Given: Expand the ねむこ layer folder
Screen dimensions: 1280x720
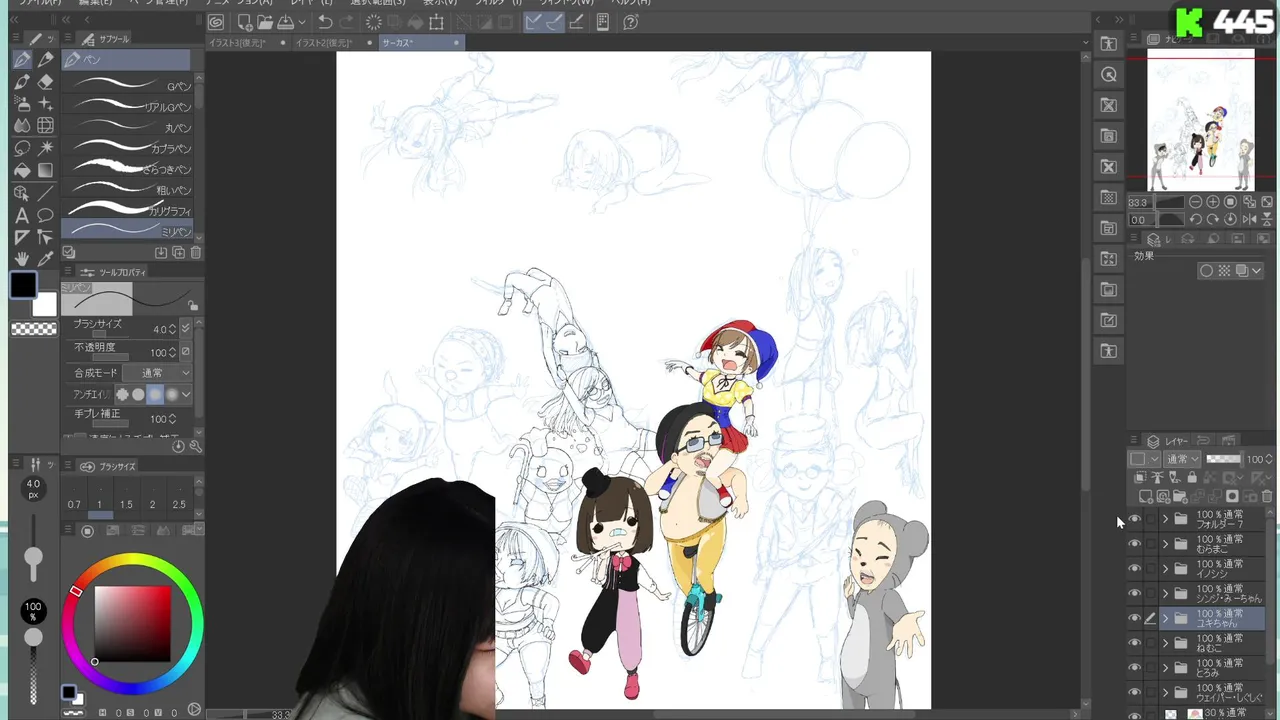Looking at the screenshot, I should [1165, 643].
